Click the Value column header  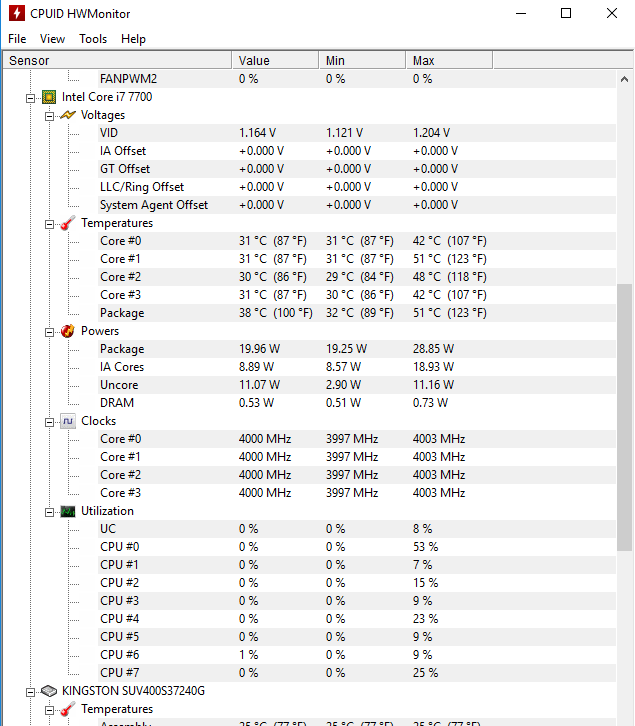[x=275, y=61]
